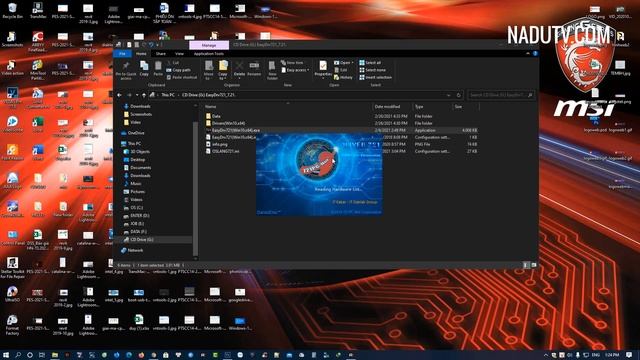Open Music in navigation pane

click(x=136, y=184)
